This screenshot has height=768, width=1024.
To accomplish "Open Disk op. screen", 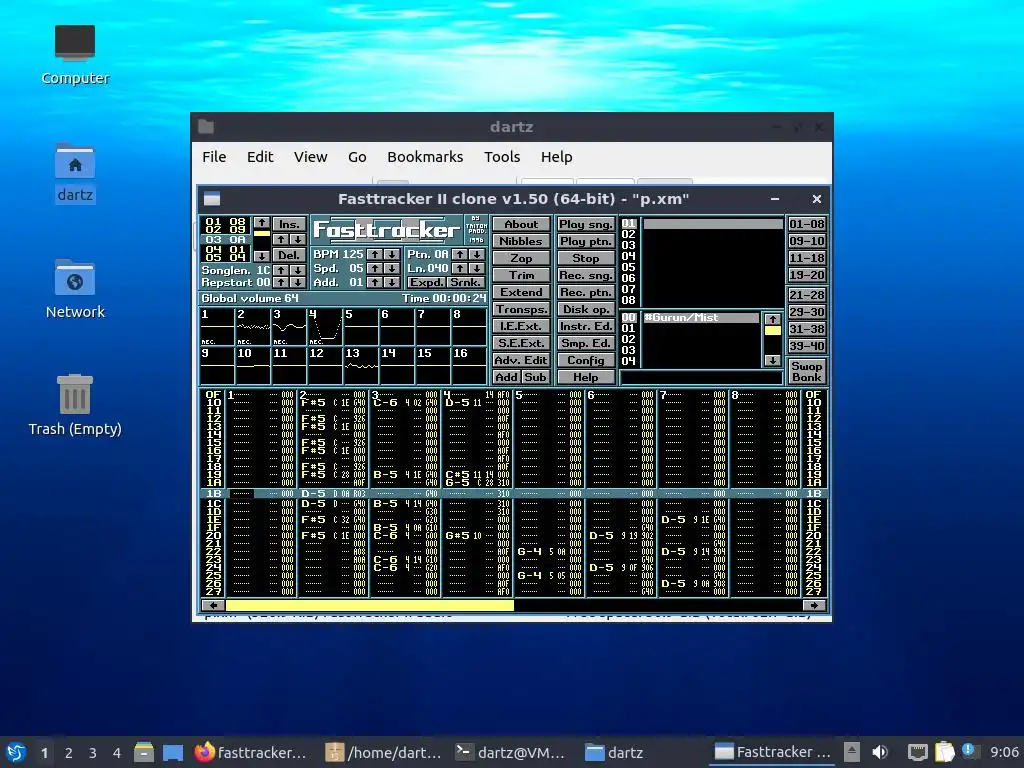I will click(x=586, y=309).
